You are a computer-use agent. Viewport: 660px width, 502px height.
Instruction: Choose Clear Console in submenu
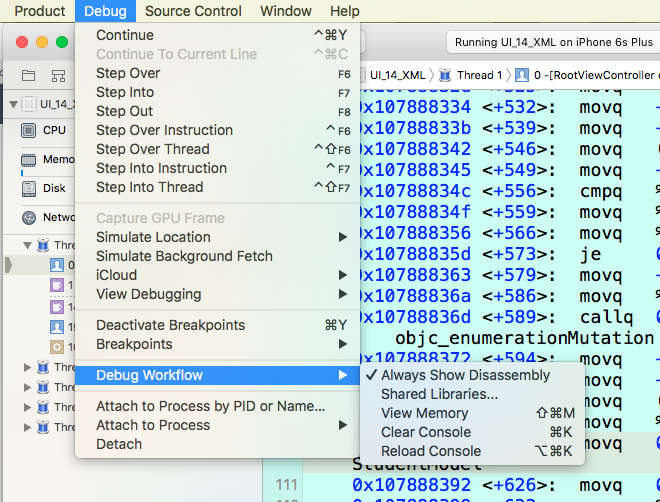click(472, 432)
